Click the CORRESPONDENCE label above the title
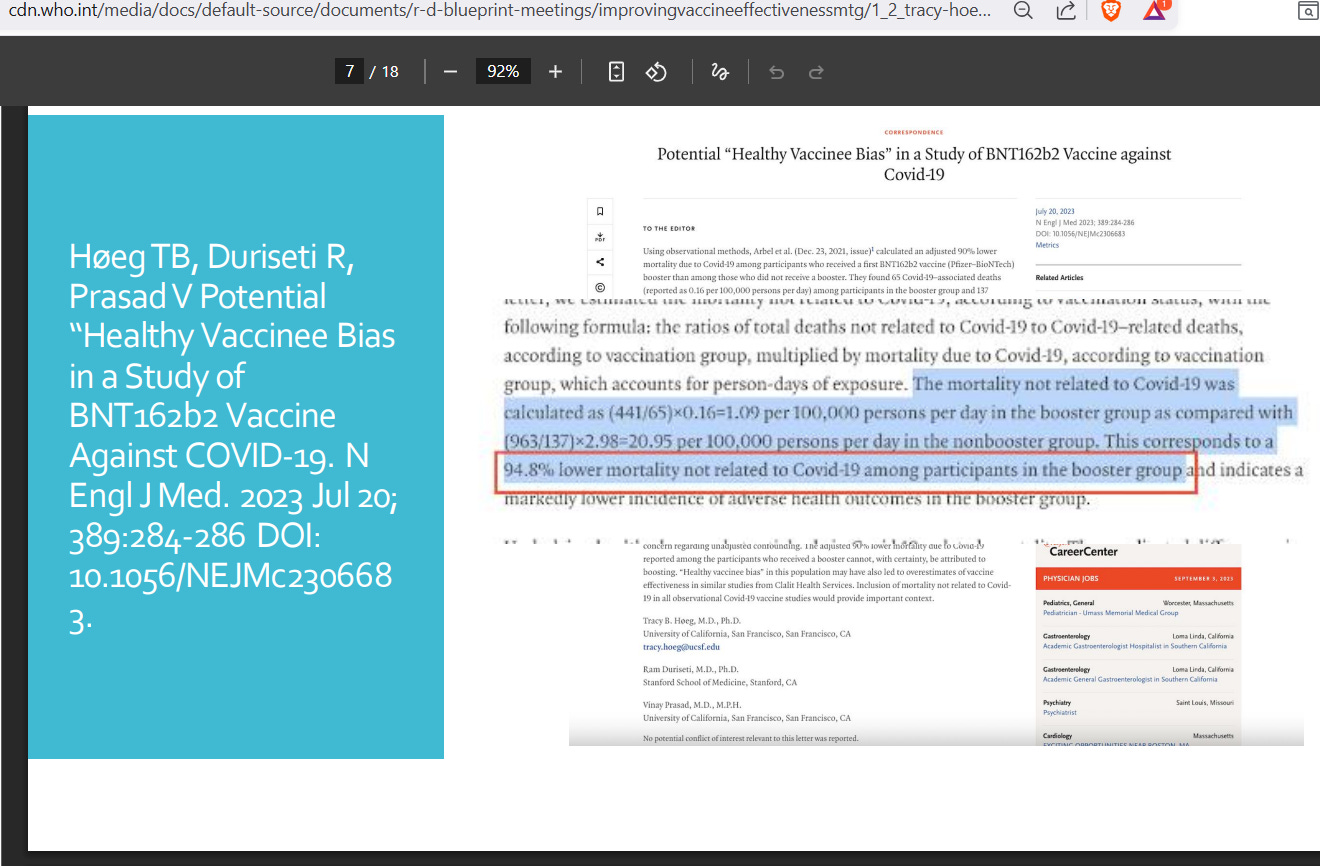Screen dimensions: 1320x866 [x=914, y=132]
